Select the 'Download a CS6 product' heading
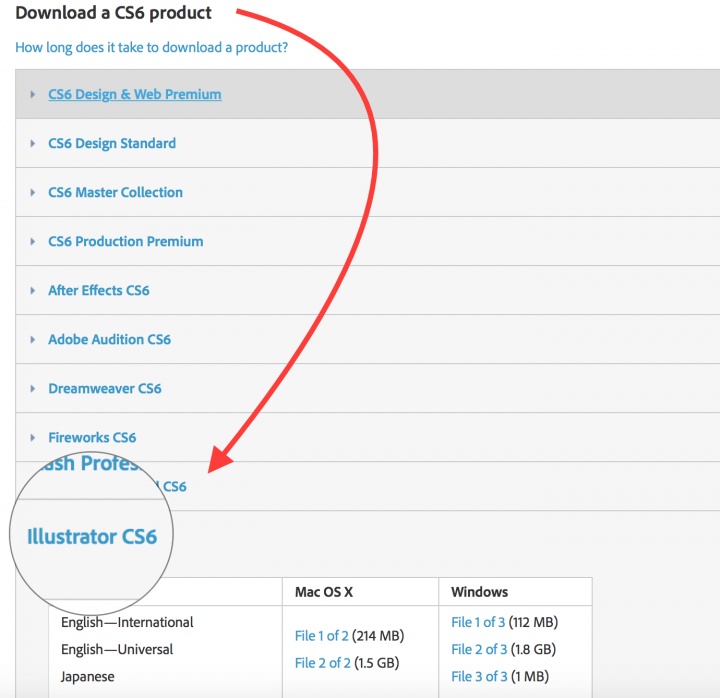 click(x=113, y=12)
